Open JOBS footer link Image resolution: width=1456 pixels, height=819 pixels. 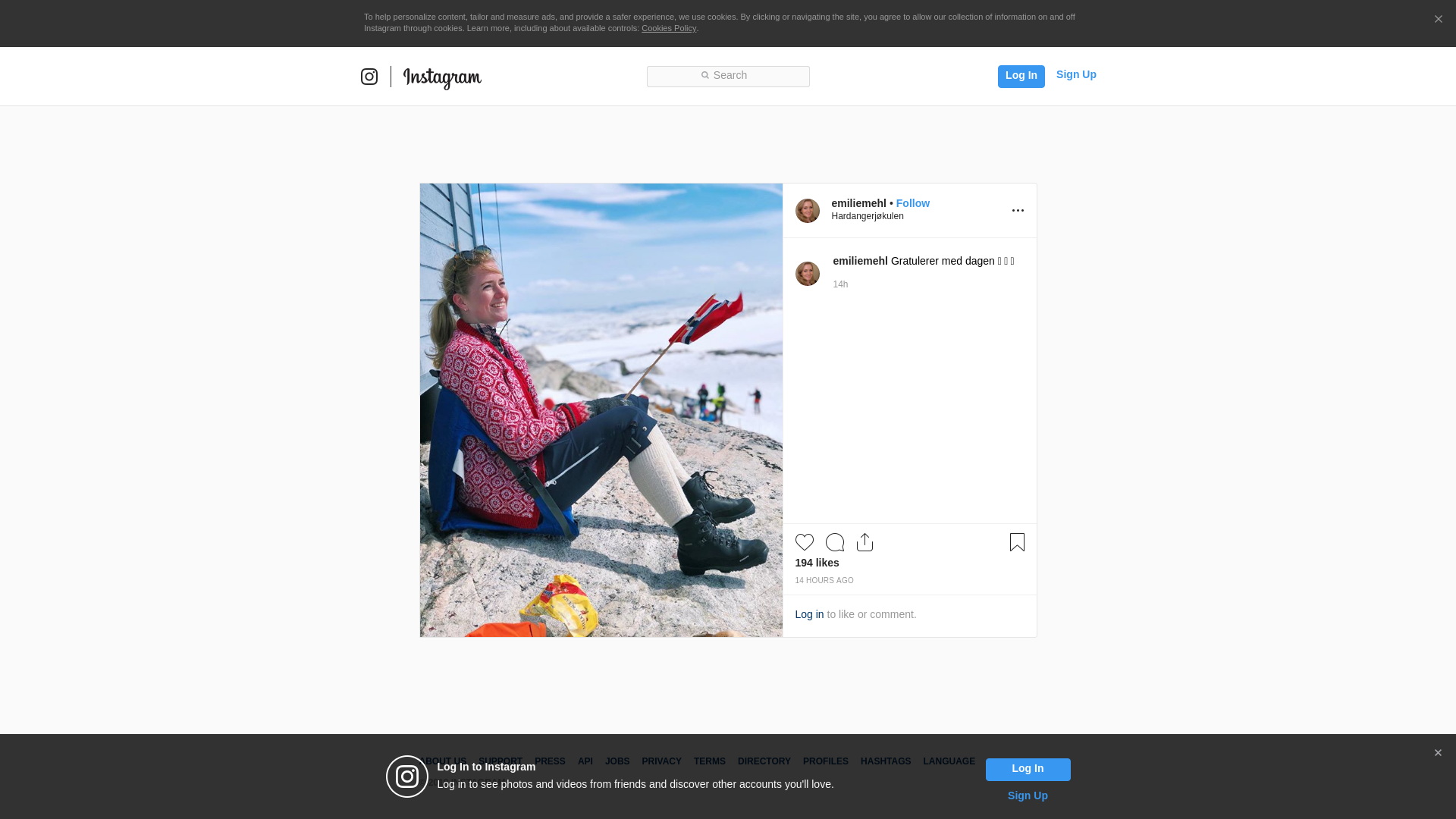click(x=617, y=761)
